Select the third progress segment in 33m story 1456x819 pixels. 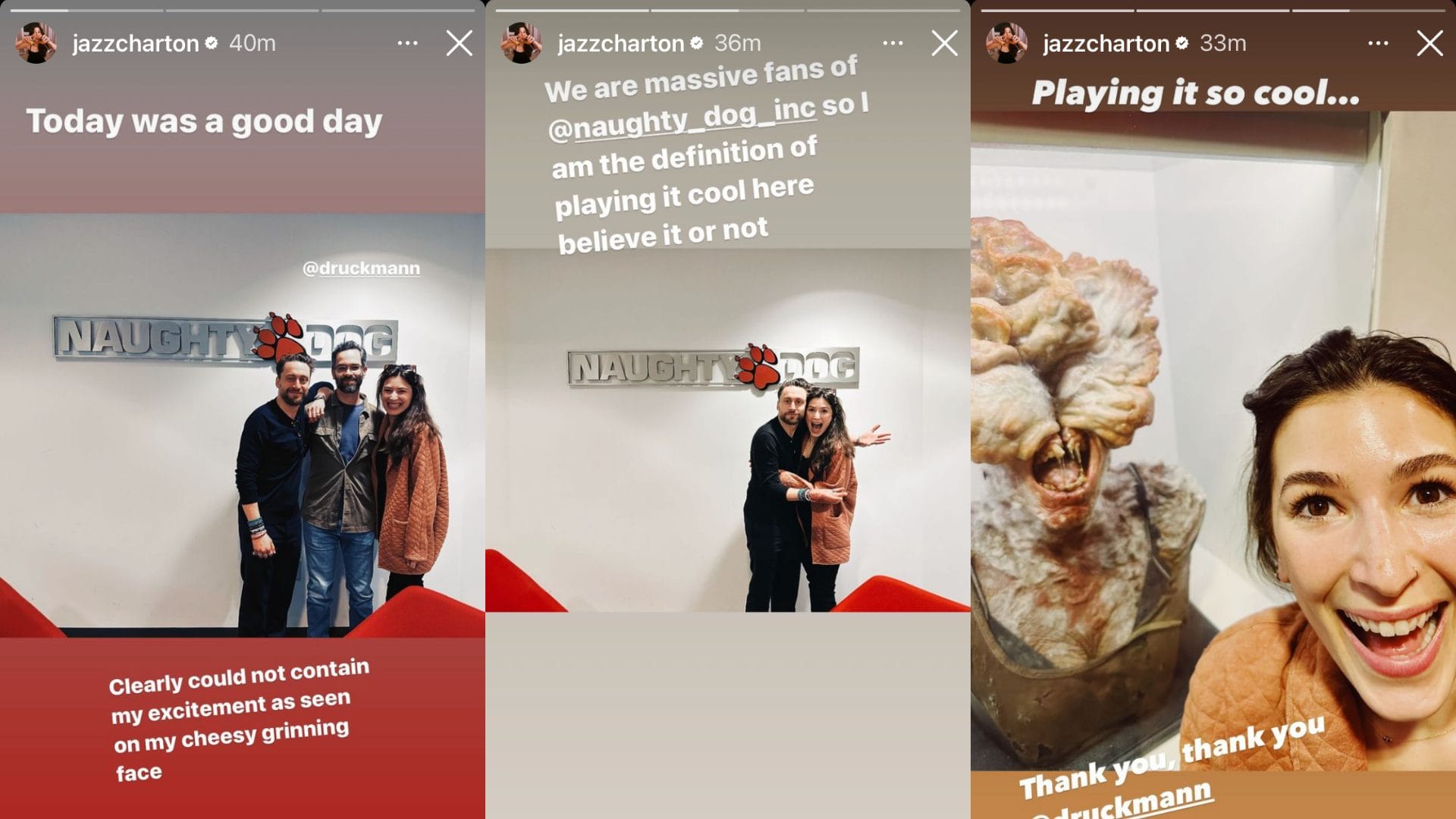[1369, 11]
